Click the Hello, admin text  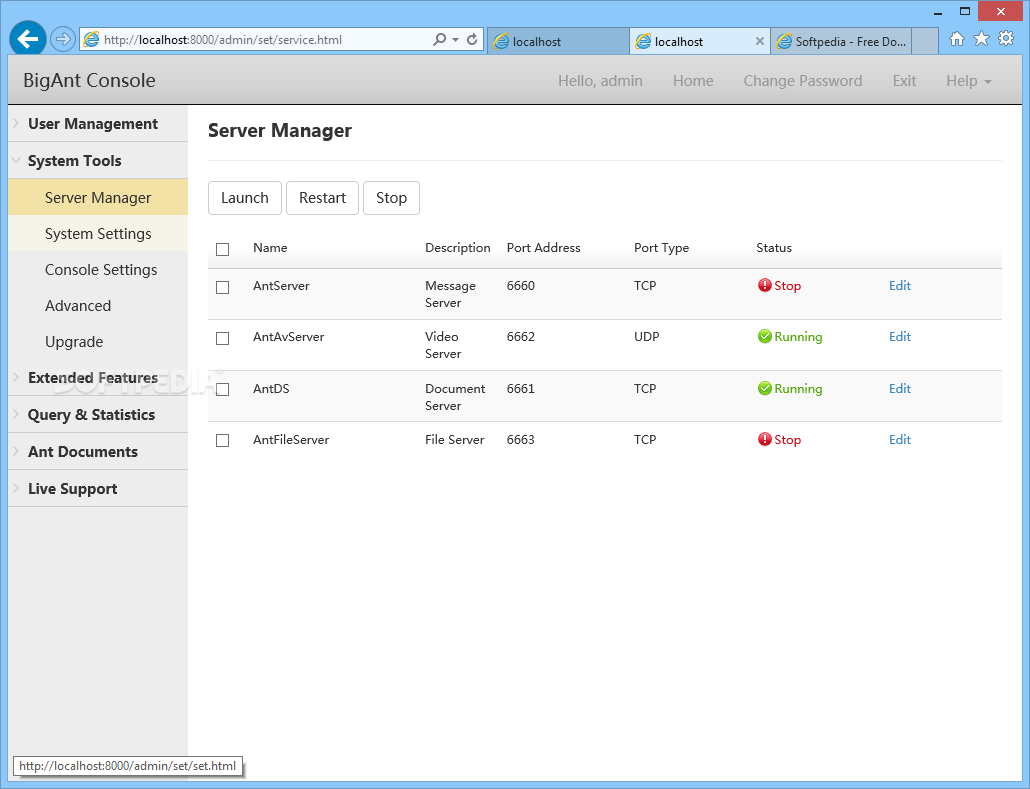tap(600, 81)
